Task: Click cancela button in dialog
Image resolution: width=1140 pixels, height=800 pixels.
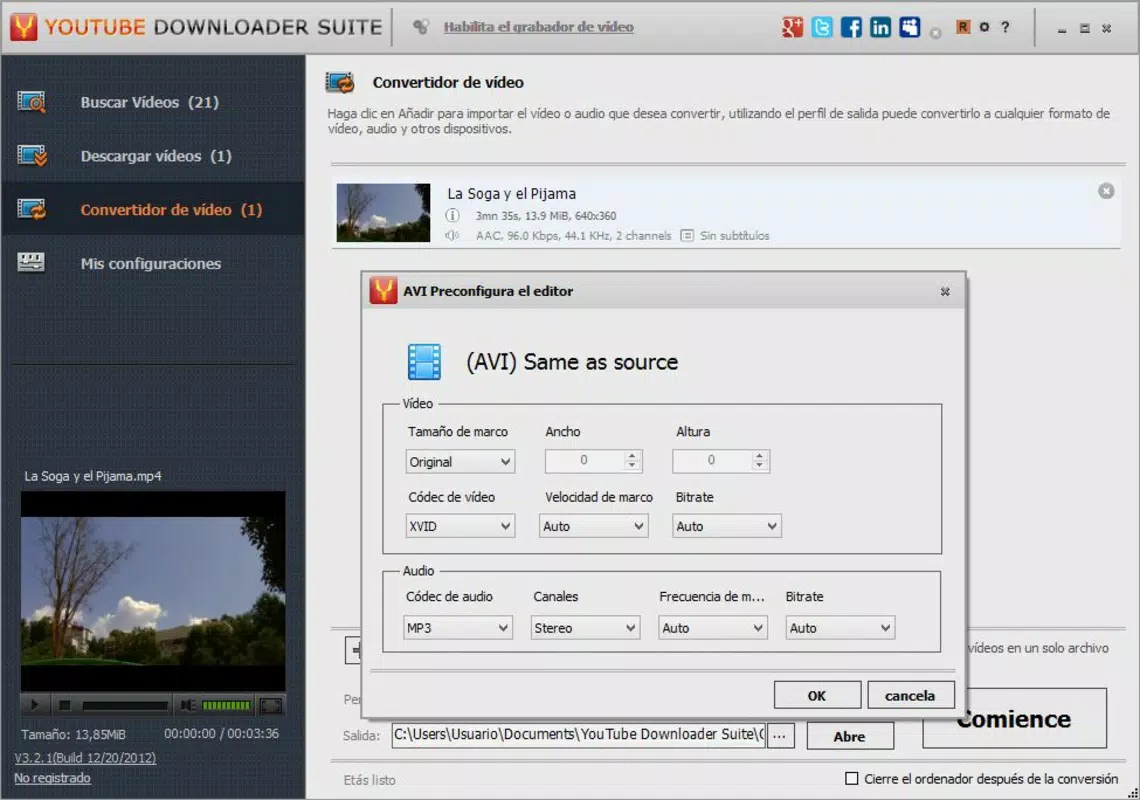Action: (x=910, y=695)
